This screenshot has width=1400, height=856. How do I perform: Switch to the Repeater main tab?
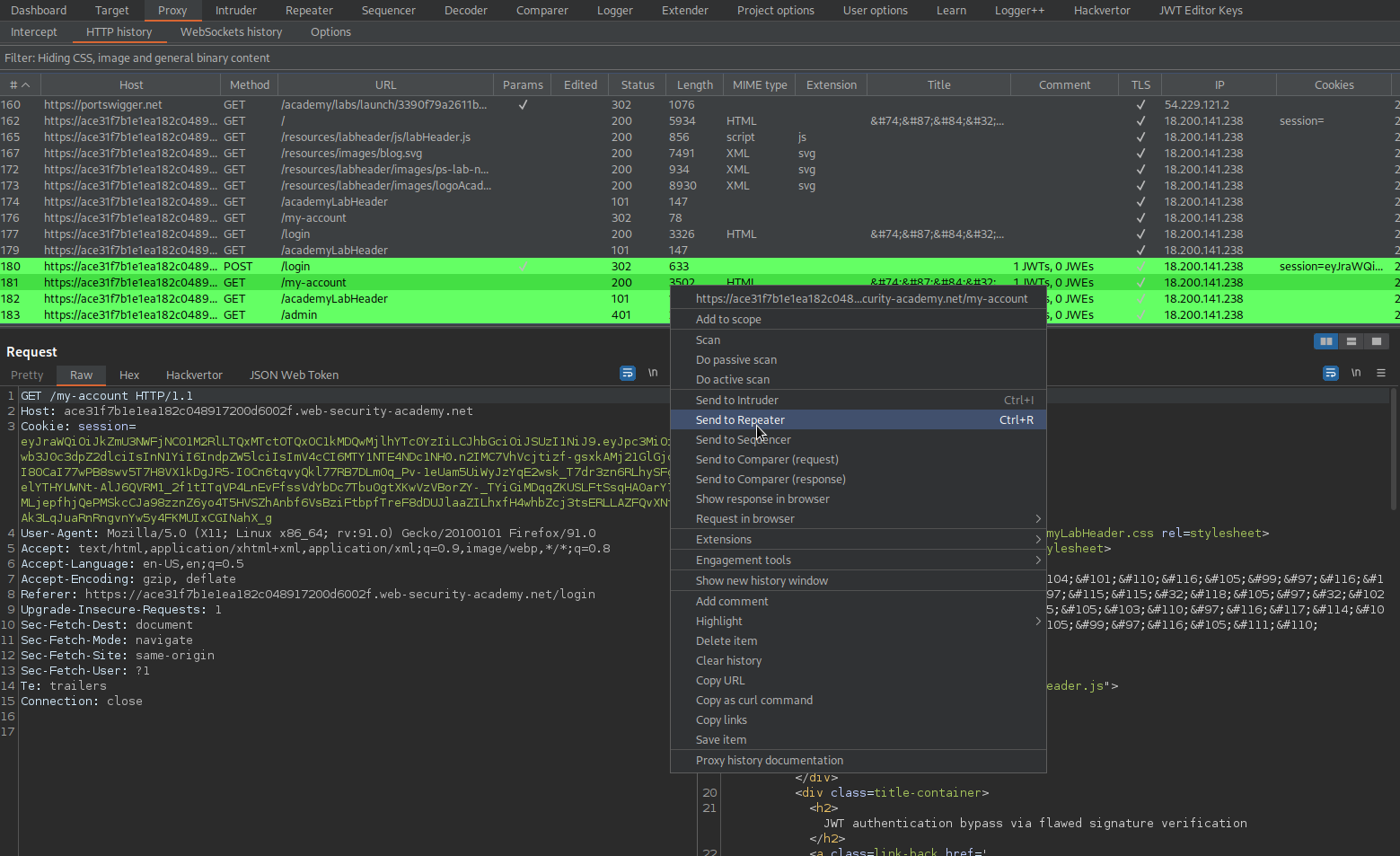(310, 11)
